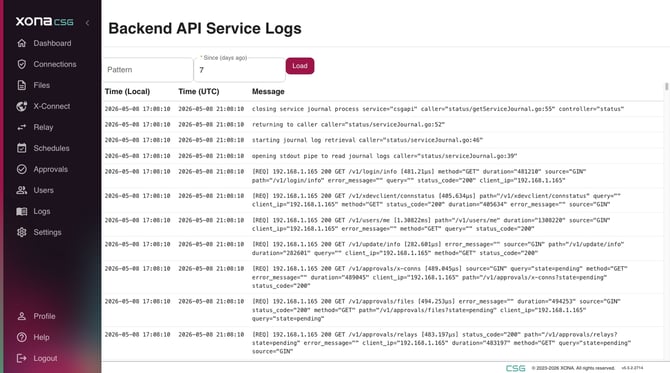Click the CSG footer logo
Screen dimensions: 670x373
coord(515,368)
